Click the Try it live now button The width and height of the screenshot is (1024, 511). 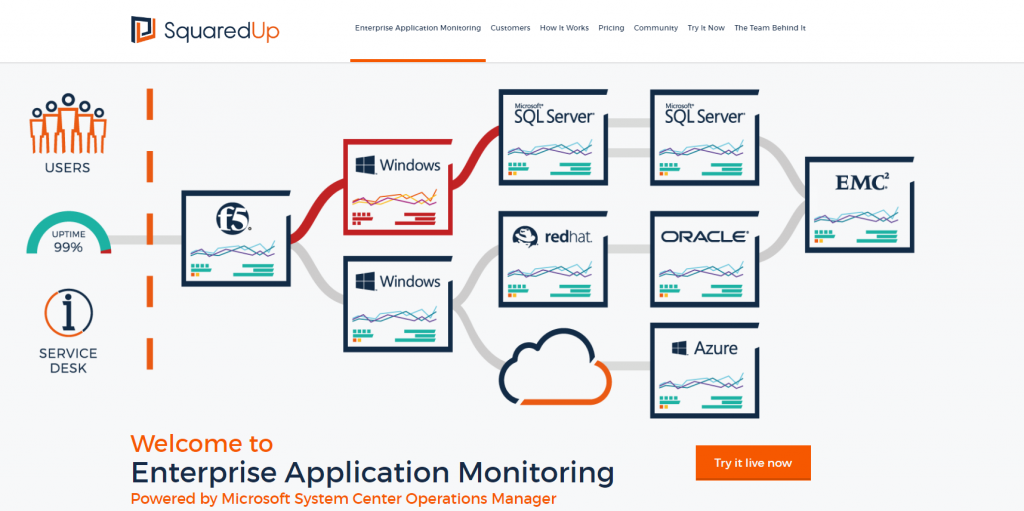(x=753, y=463)
